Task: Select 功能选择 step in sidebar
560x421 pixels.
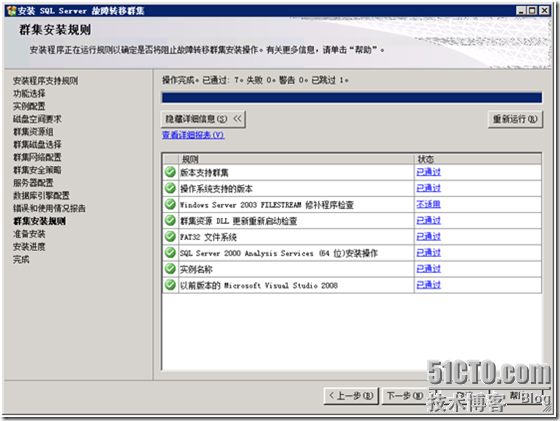Action: pyautogui.click(x=29, y=94)
